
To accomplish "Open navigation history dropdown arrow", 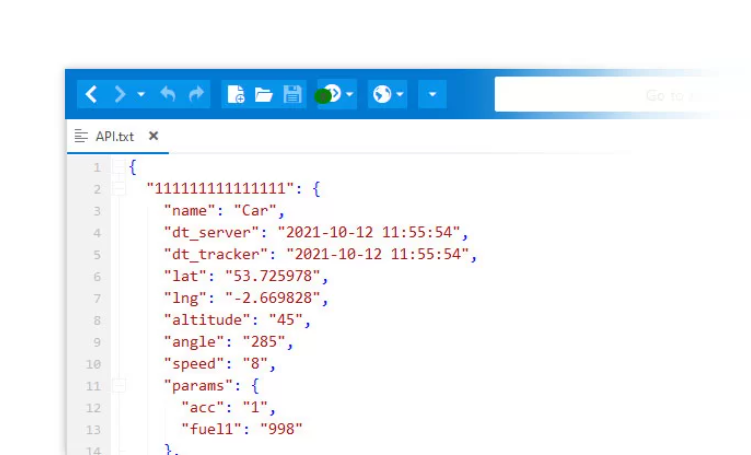I will pos(141,94).
